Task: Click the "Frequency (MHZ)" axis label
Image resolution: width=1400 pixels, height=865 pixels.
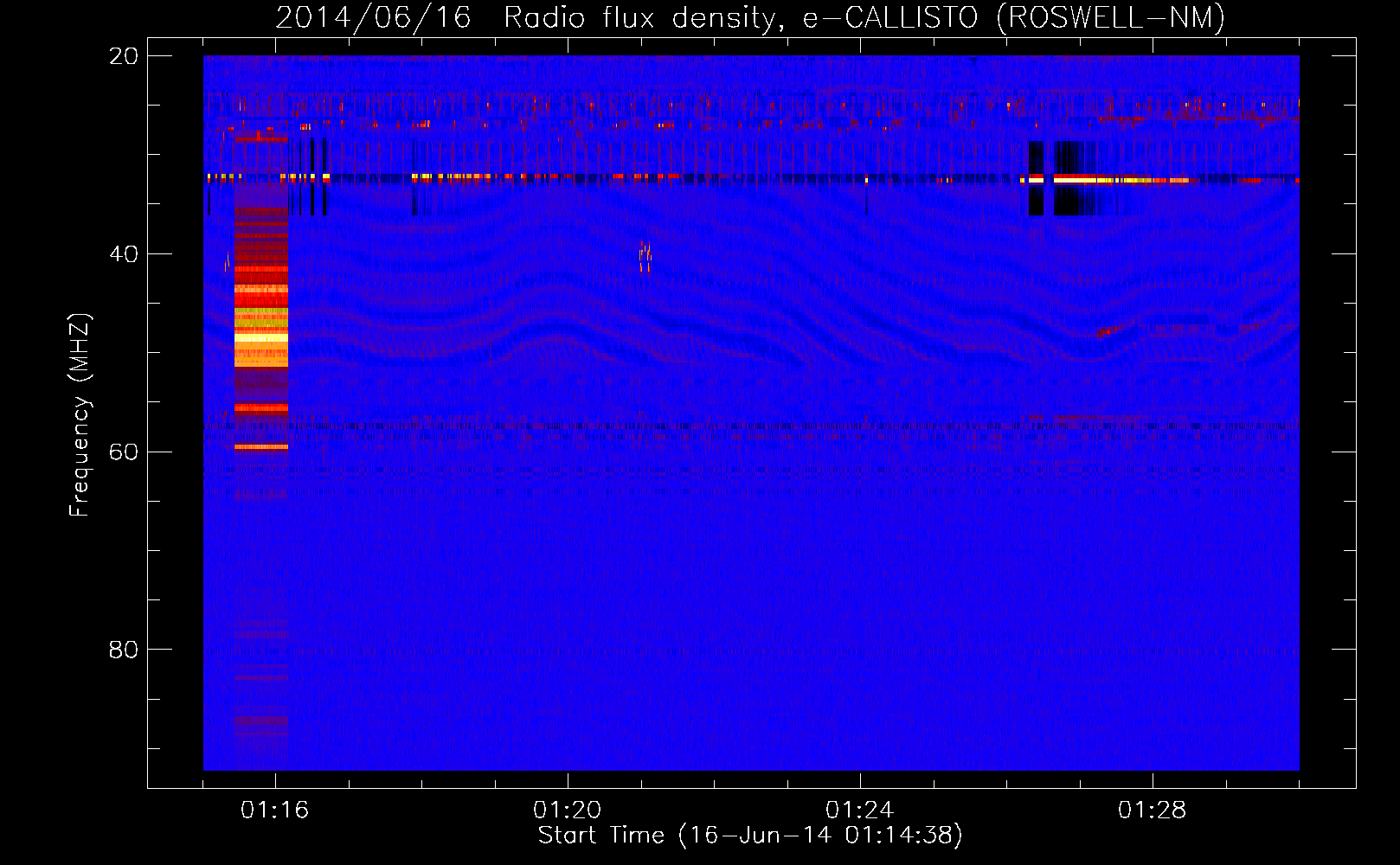Action: 79,415
